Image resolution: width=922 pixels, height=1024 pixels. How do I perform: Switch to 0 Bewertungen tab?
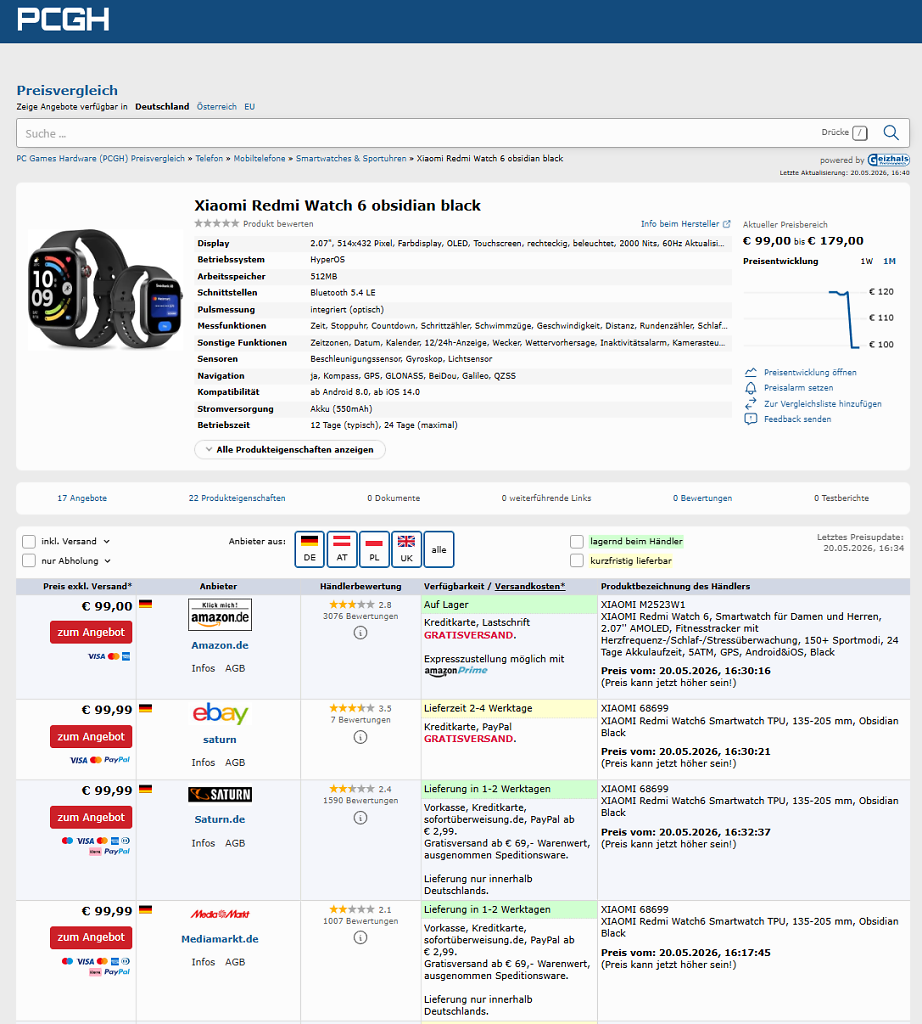[703, 498]
